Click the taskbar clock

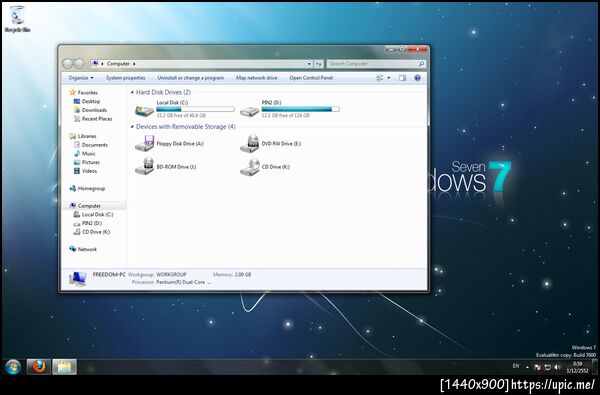[577, 367]
